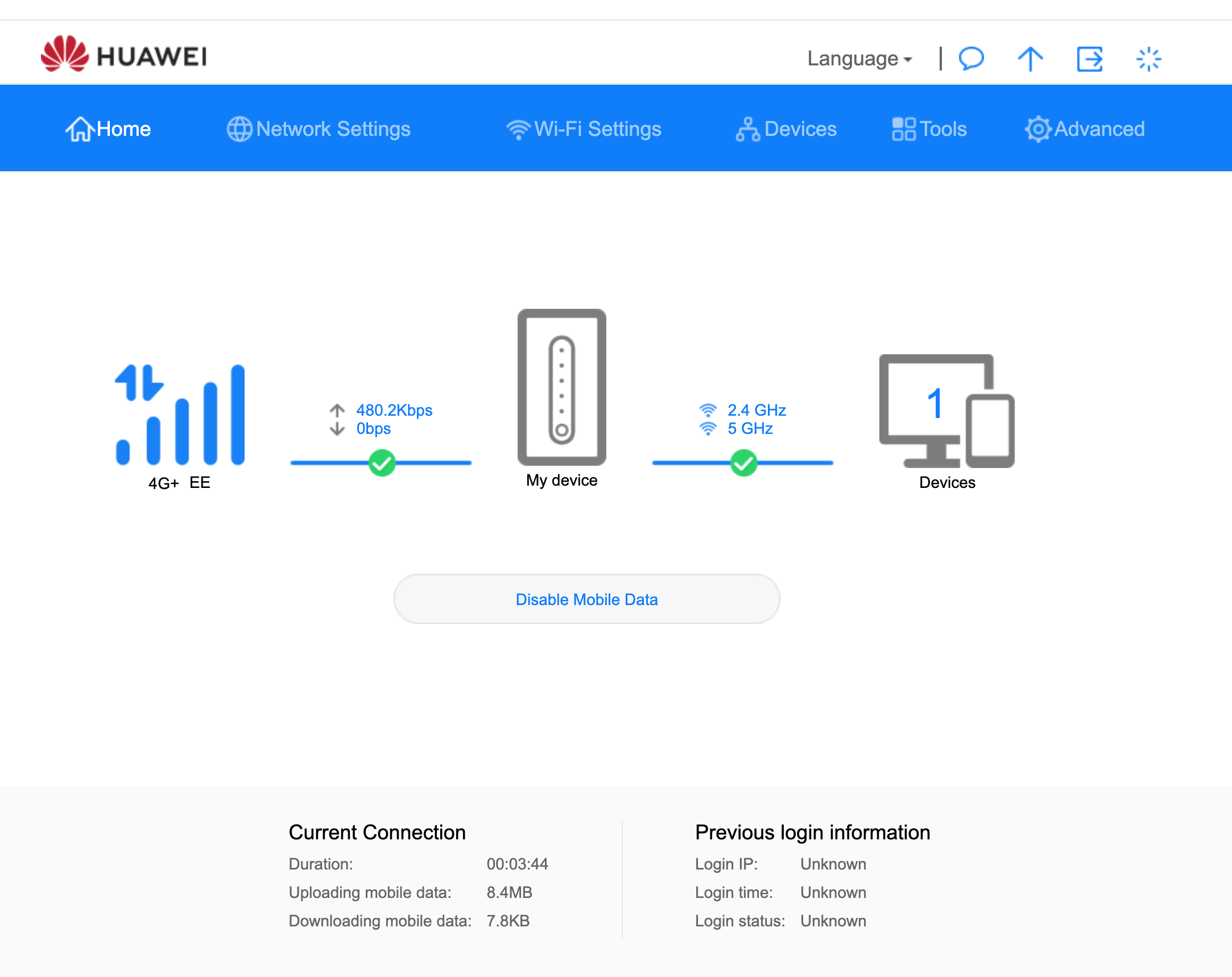The image size is (1232, 977).
Task: Click the message speech bubble icon
Action: click(x=971, y=58)
